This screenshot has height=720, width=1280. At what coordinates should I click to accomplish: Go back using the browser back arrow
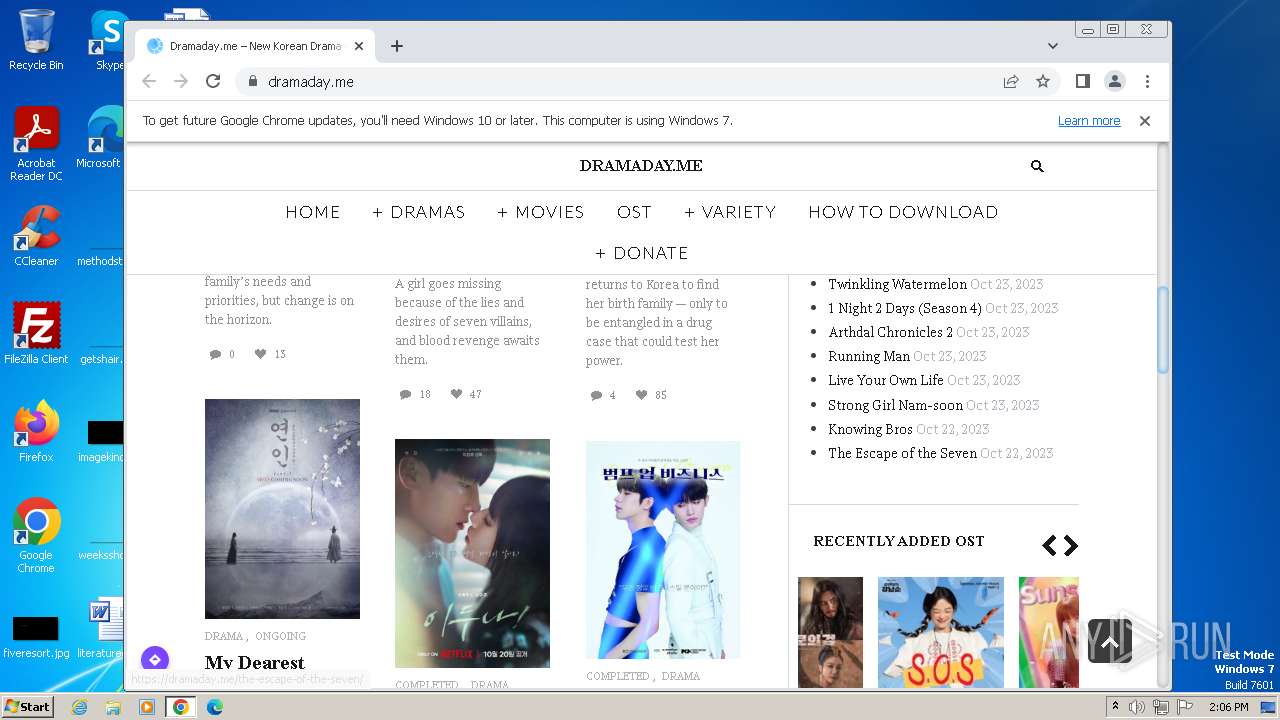click(x=149, y=82)
